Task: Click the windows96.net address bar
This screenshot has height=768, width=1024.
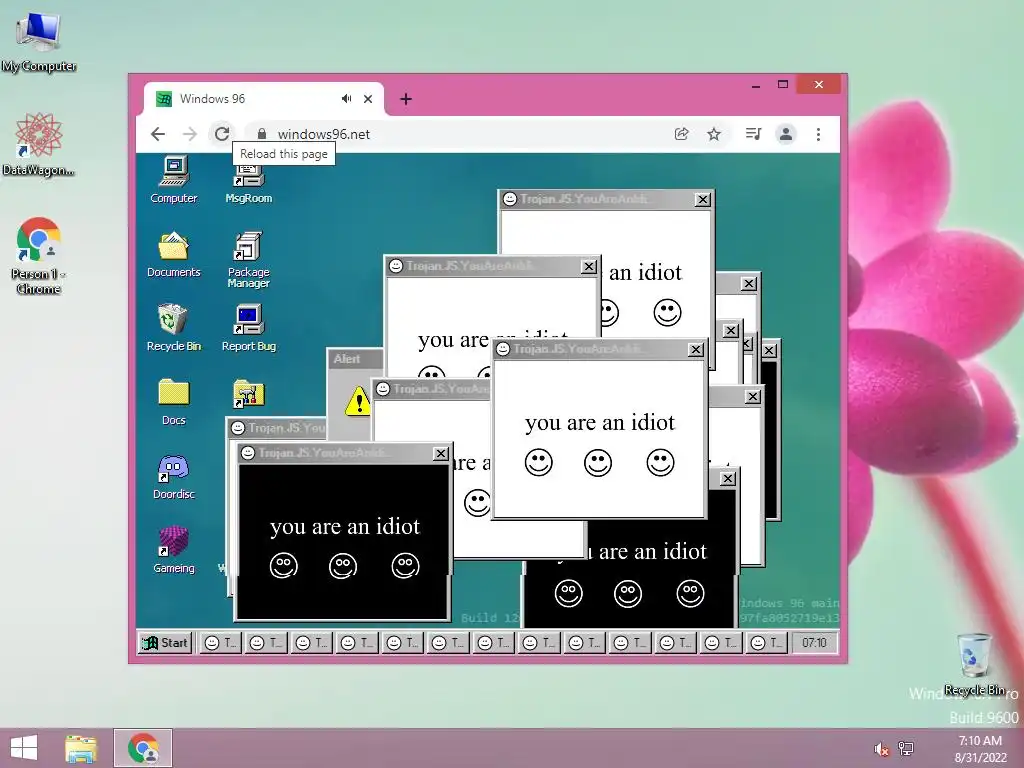Action: click(x=457, y=134)
